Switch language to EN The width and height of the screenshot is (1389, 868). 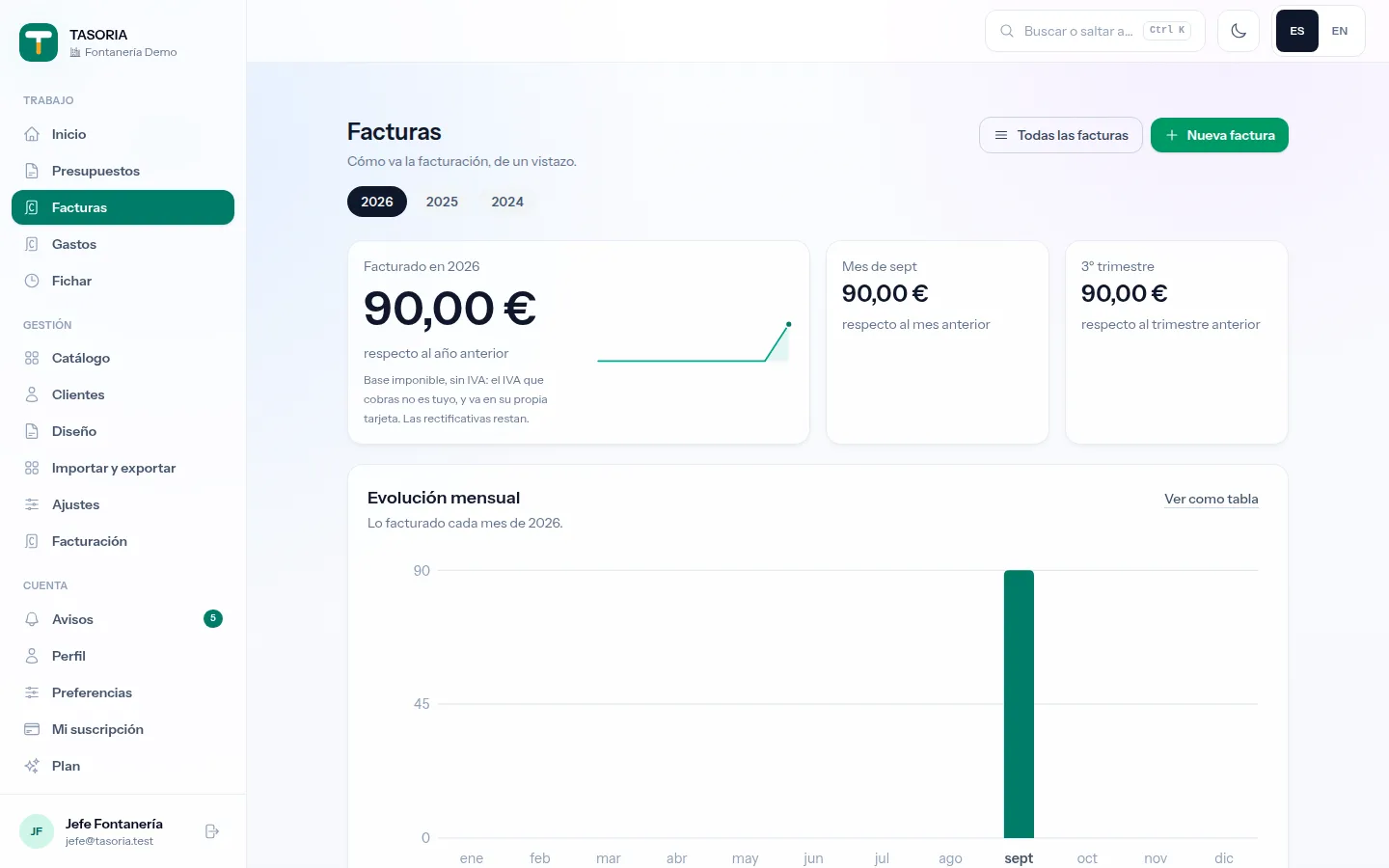click(x=1340, y=31)
